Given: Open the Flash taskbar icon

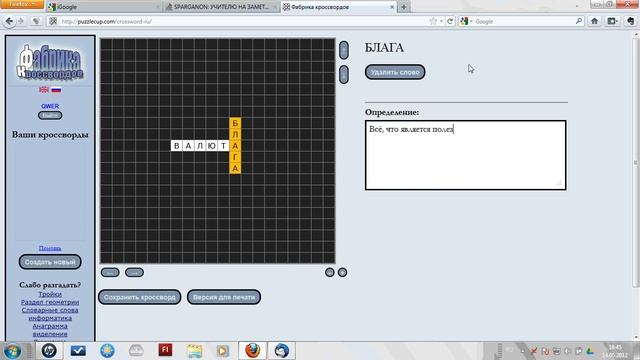Looking at the screenshot, I should pos(165,350).
